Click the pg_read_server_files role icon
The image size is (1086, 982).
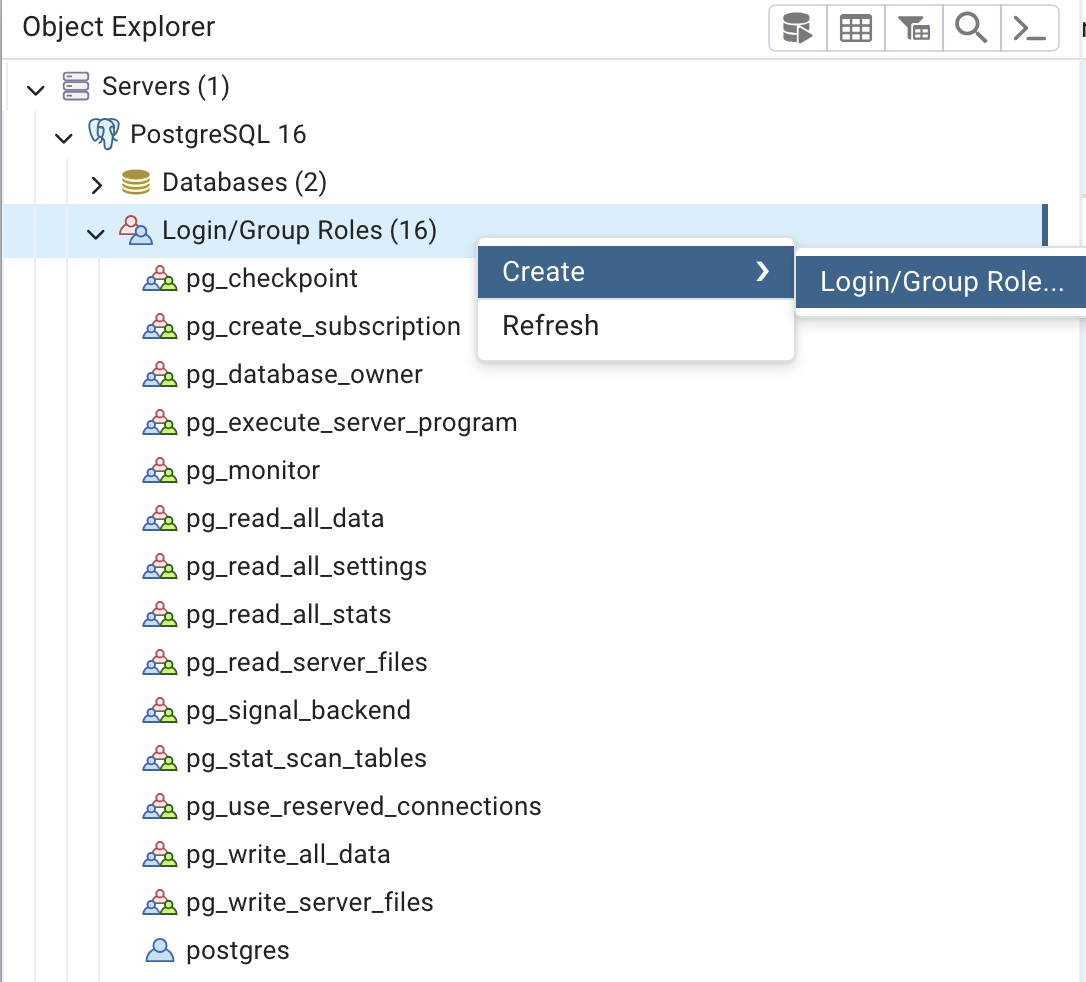[x=160, y=663]
